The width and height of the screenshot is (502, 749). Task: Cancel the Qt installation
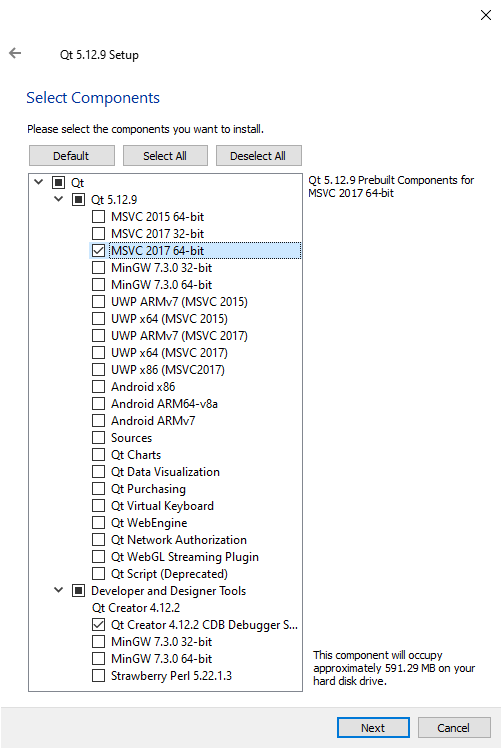[454, 728]
